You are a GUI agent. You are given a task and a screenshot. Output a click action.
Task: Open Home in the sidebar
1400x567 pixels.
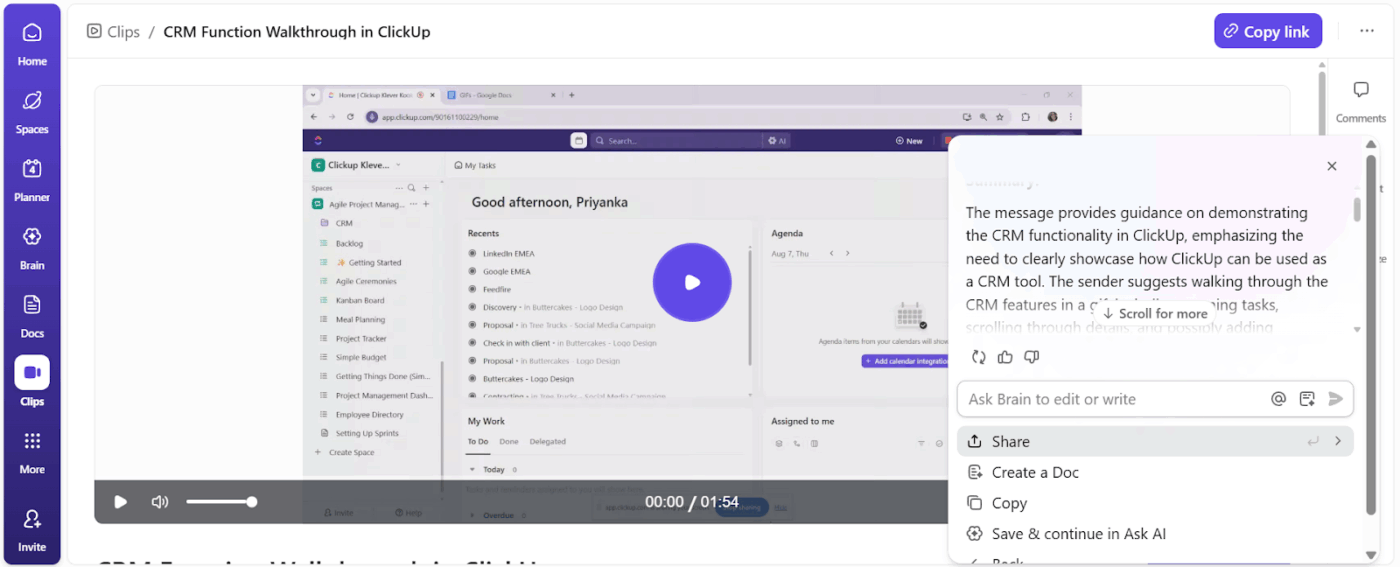coord(32,43)
